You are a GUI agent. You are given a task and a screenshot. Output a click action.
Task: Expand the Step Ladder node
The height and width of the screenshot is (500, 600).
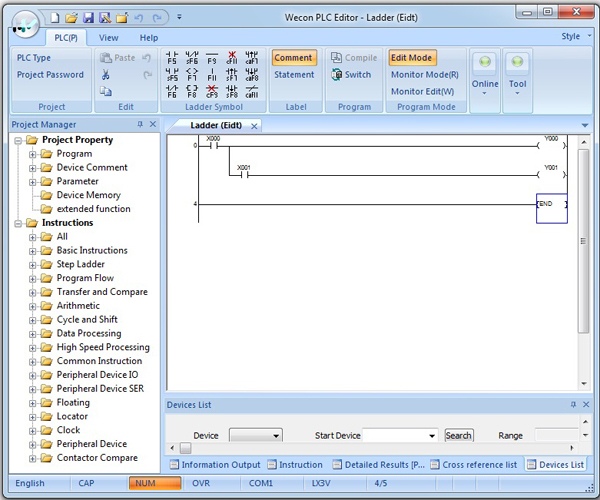pyautogui.click(x=33, y=265)
